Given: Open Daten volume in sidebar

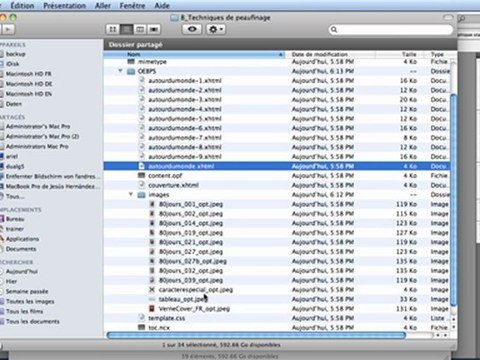Looking at the screenshot, I should [x=14, y=104].
